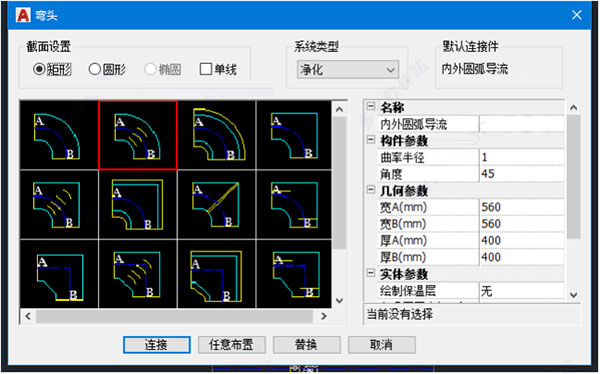Select the bottom-row elbow with three vanes

[x=138, y=274]
